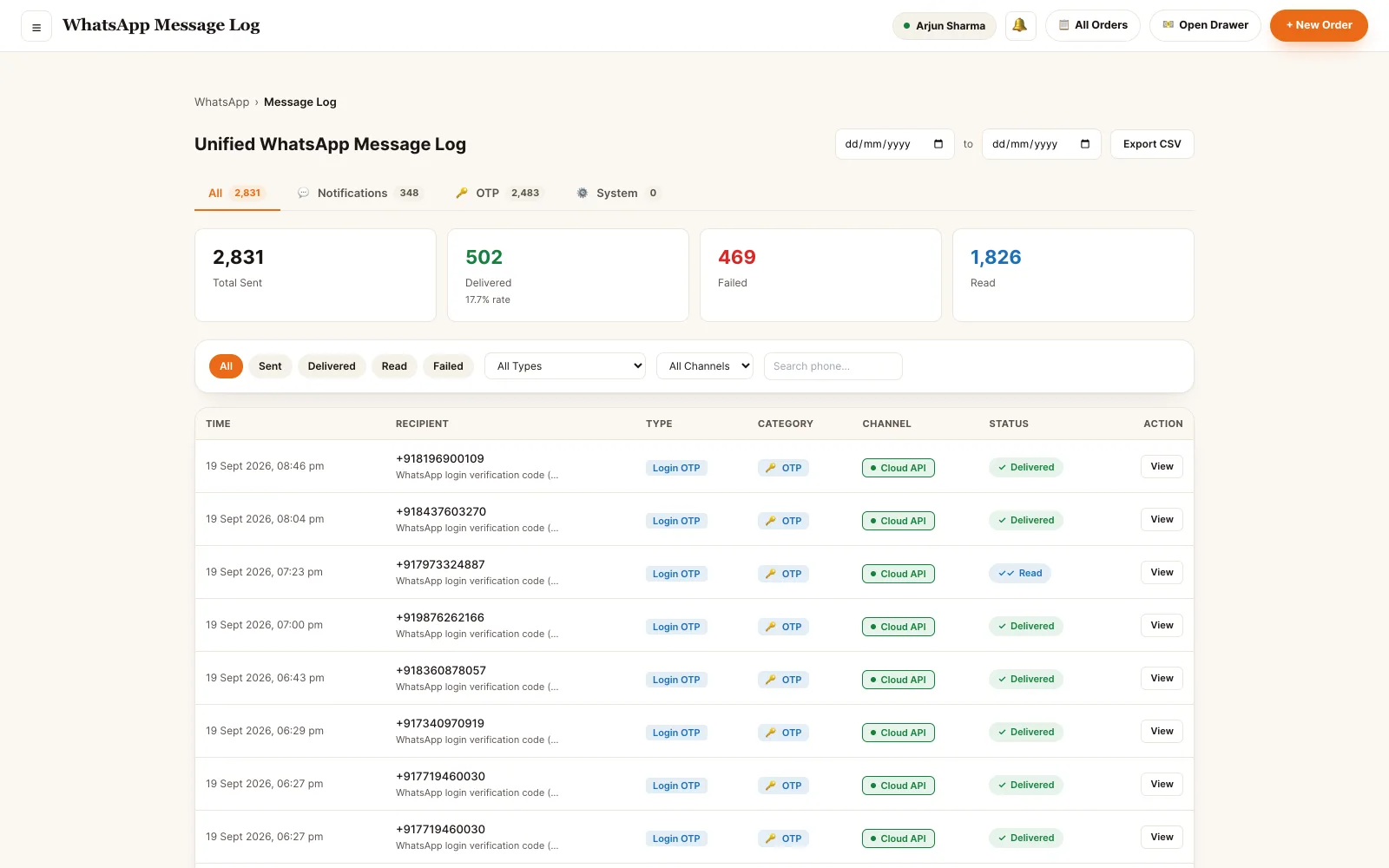
Task: Create a new order with + New Order
Action: click(x=1319, y=25)
